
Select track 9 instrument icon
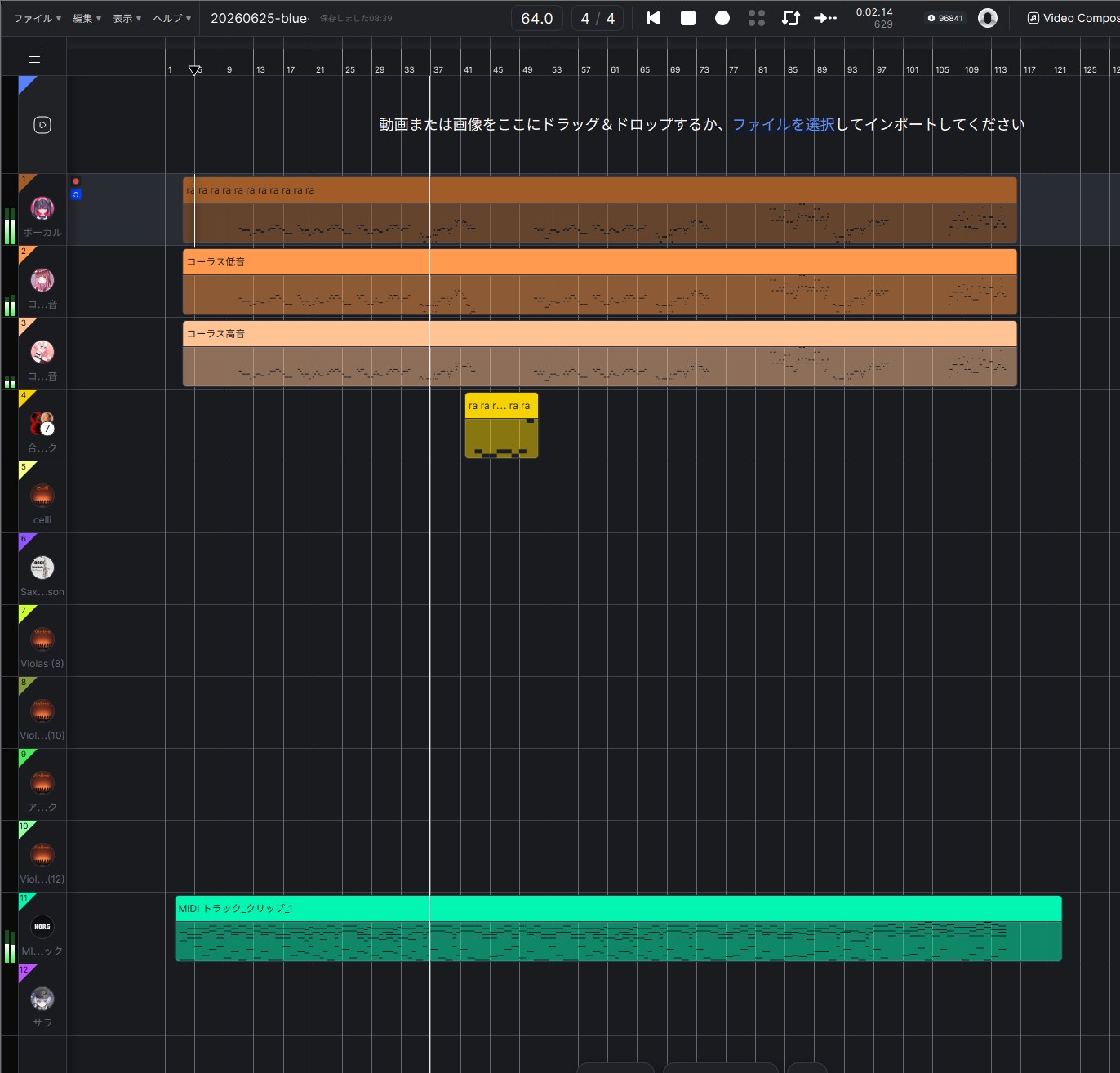click(x=42, y=783)
